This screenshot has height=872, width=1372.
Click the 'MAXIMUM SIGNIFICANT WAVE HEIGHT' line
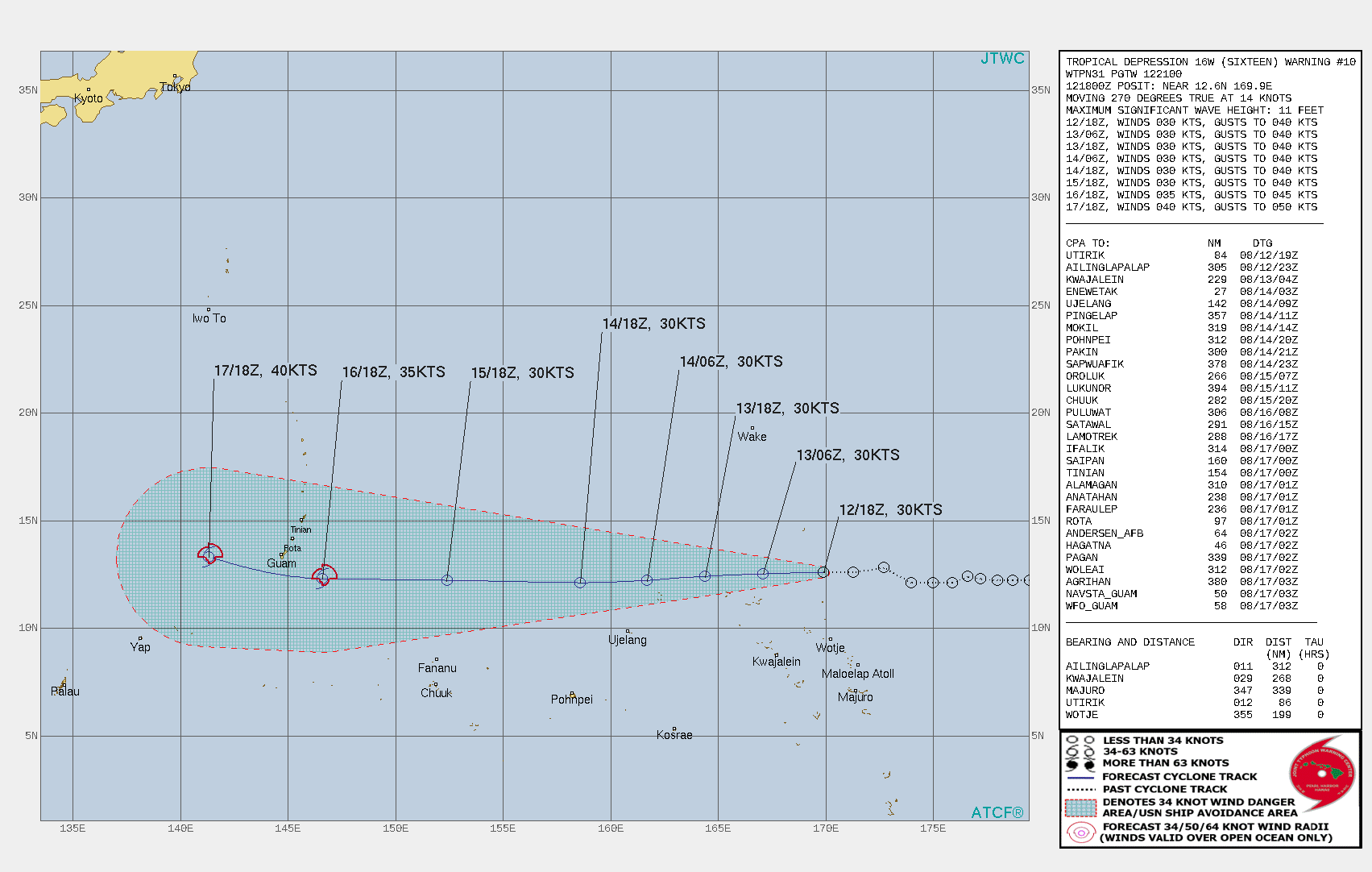point(1195,110)
